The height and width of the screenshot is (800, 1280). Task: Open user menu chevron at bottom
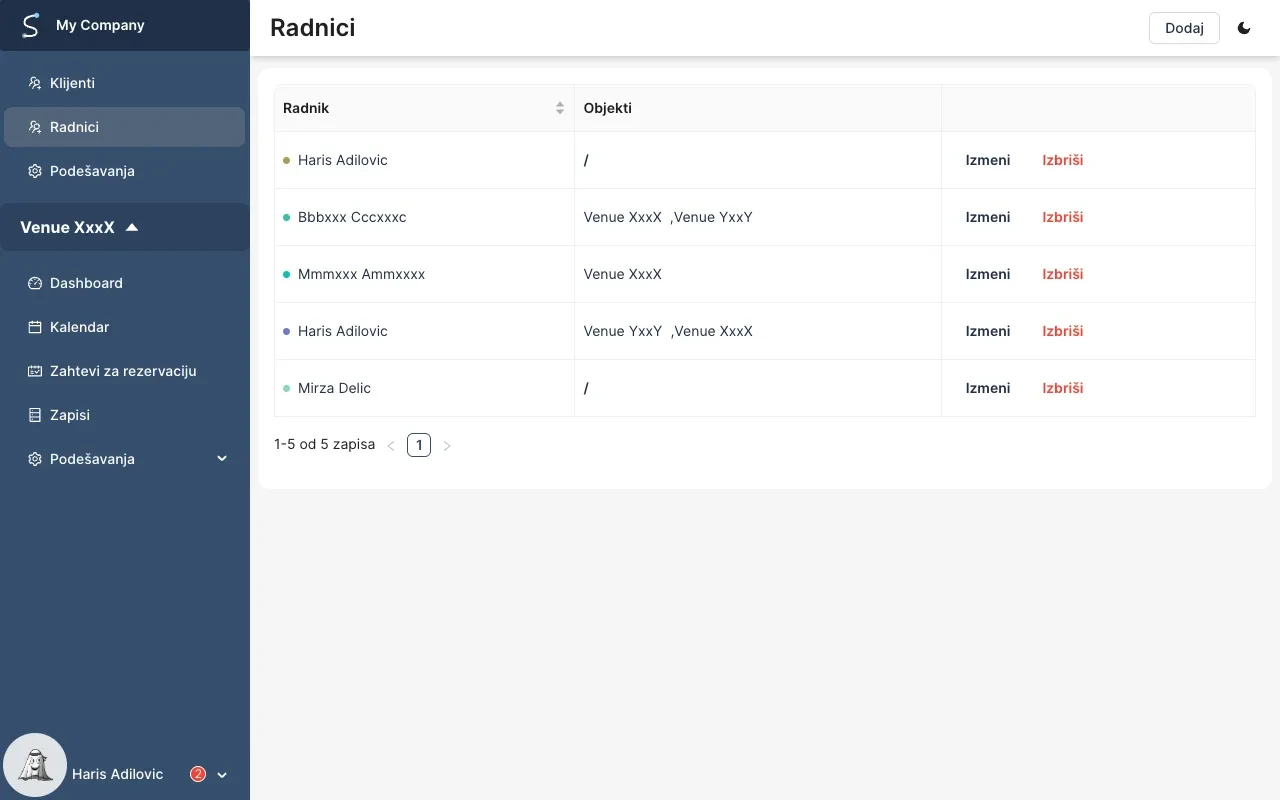pyautogui.click(x=222, y=775)
